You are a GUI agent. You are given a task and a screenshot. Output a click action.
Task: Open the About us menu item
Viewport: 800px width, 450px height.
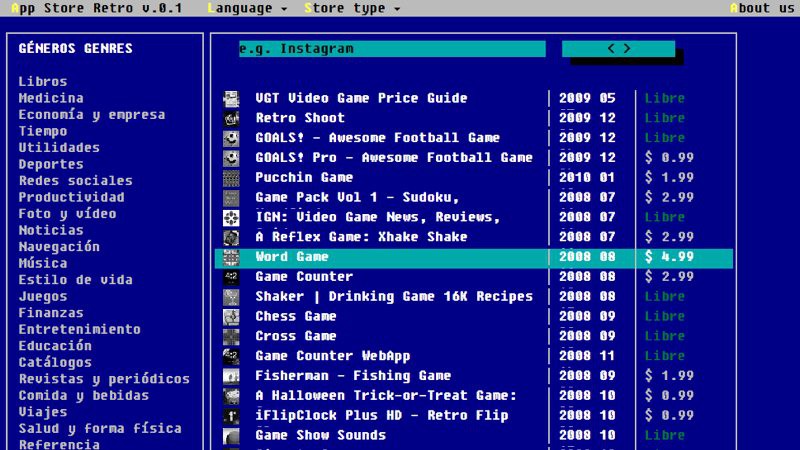tap(762, 8)
